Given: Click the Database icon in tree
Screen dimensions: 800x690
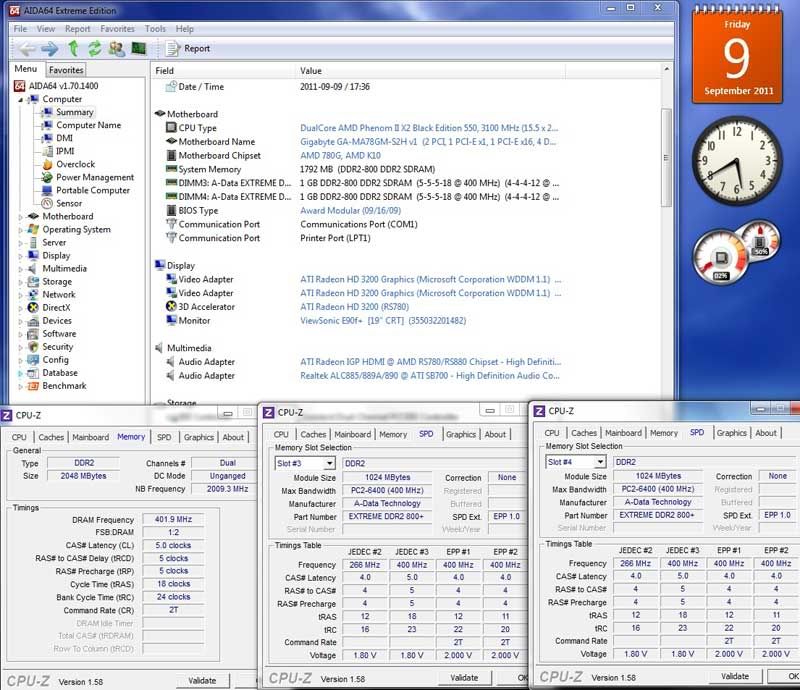Looking at the screenshot, I should click(x=33, y=373).
